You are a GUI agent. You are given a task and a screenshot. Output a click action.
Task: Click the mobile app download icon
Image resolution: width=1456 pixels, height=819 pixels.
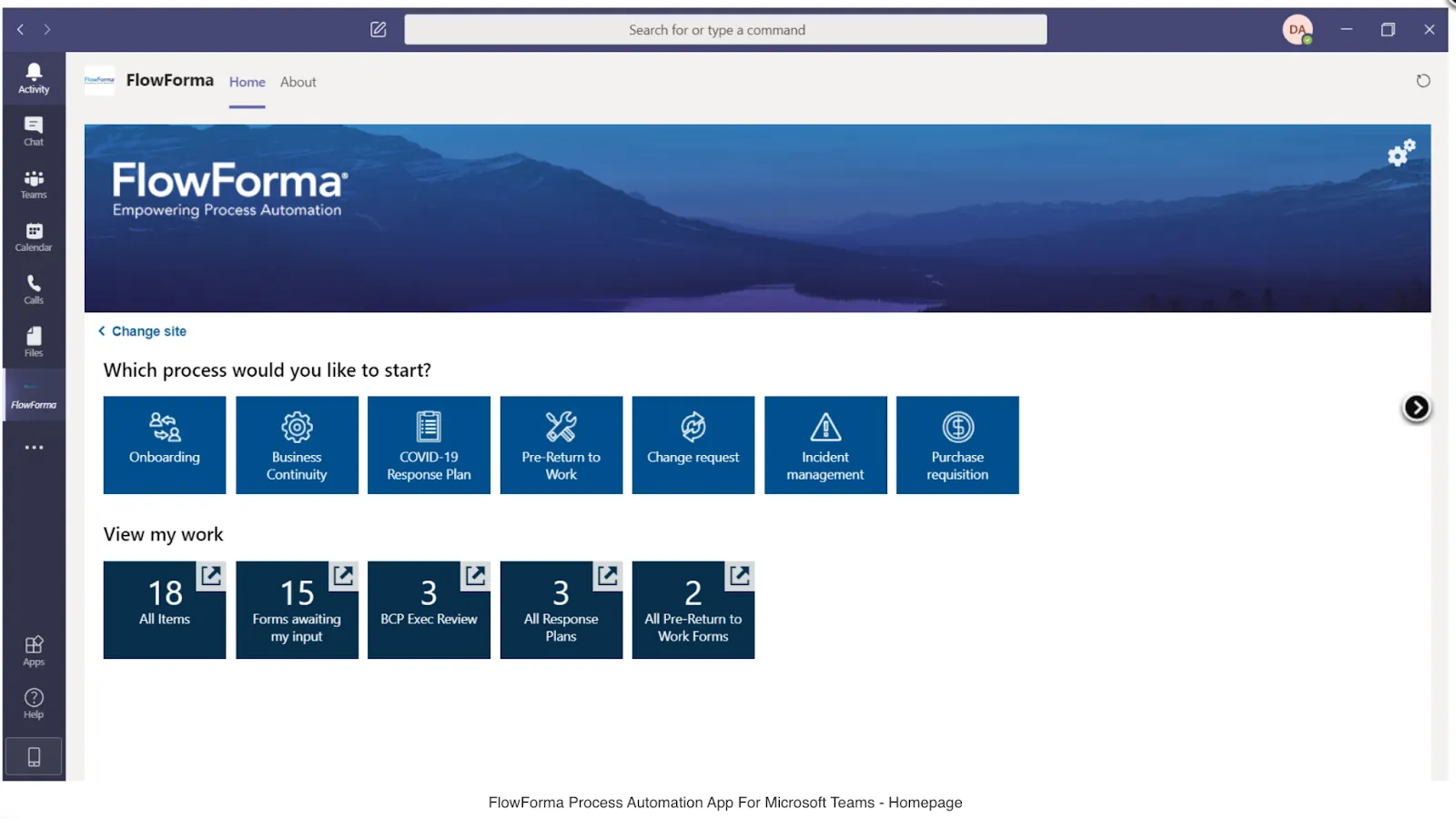(34, 756)
